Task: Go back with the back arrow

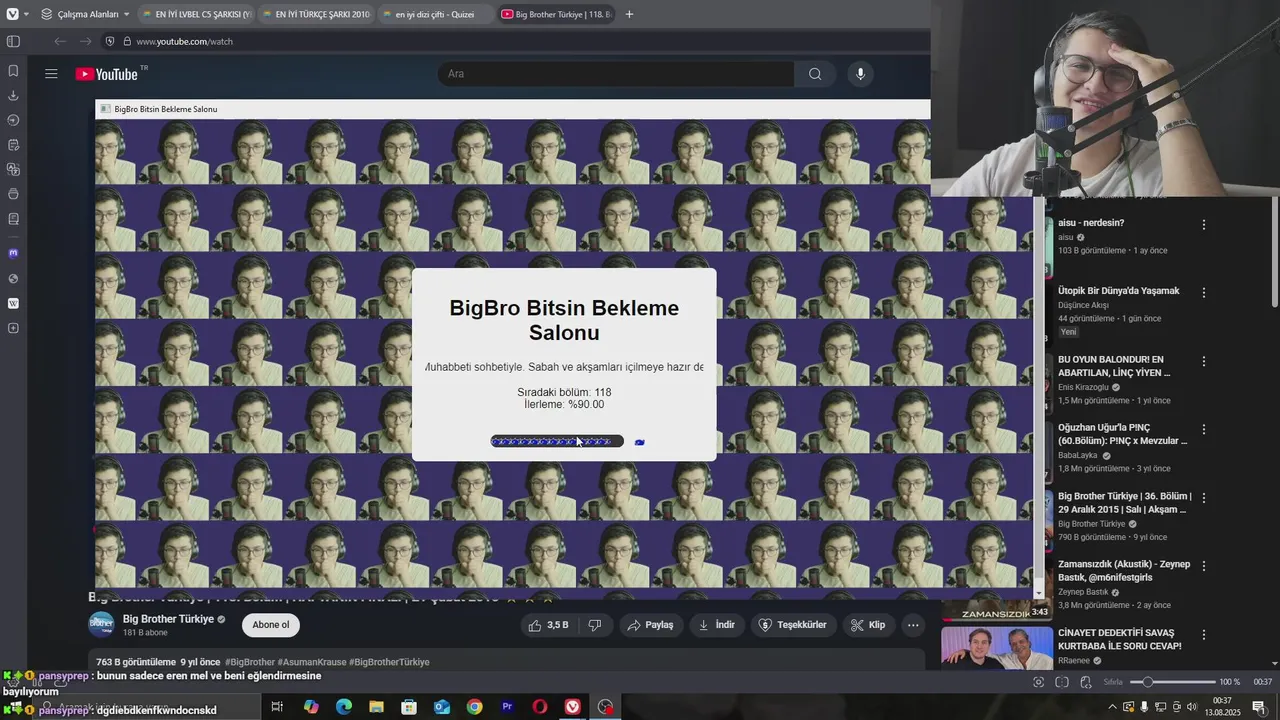Action: tap(60, 41)
